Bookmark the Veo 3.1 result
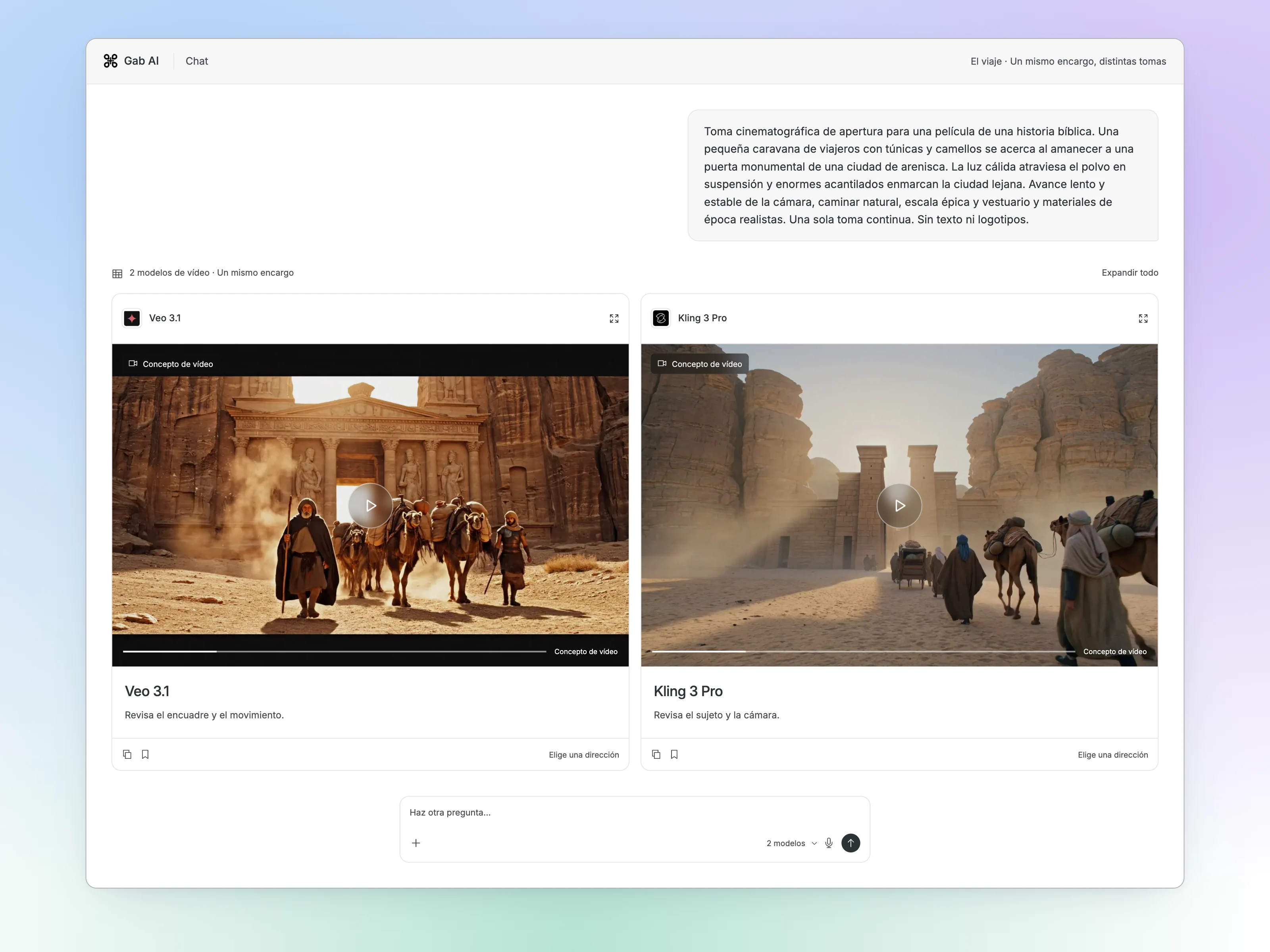The height and width of the screenshot is (952, 1270). click(x=145, y=754)
